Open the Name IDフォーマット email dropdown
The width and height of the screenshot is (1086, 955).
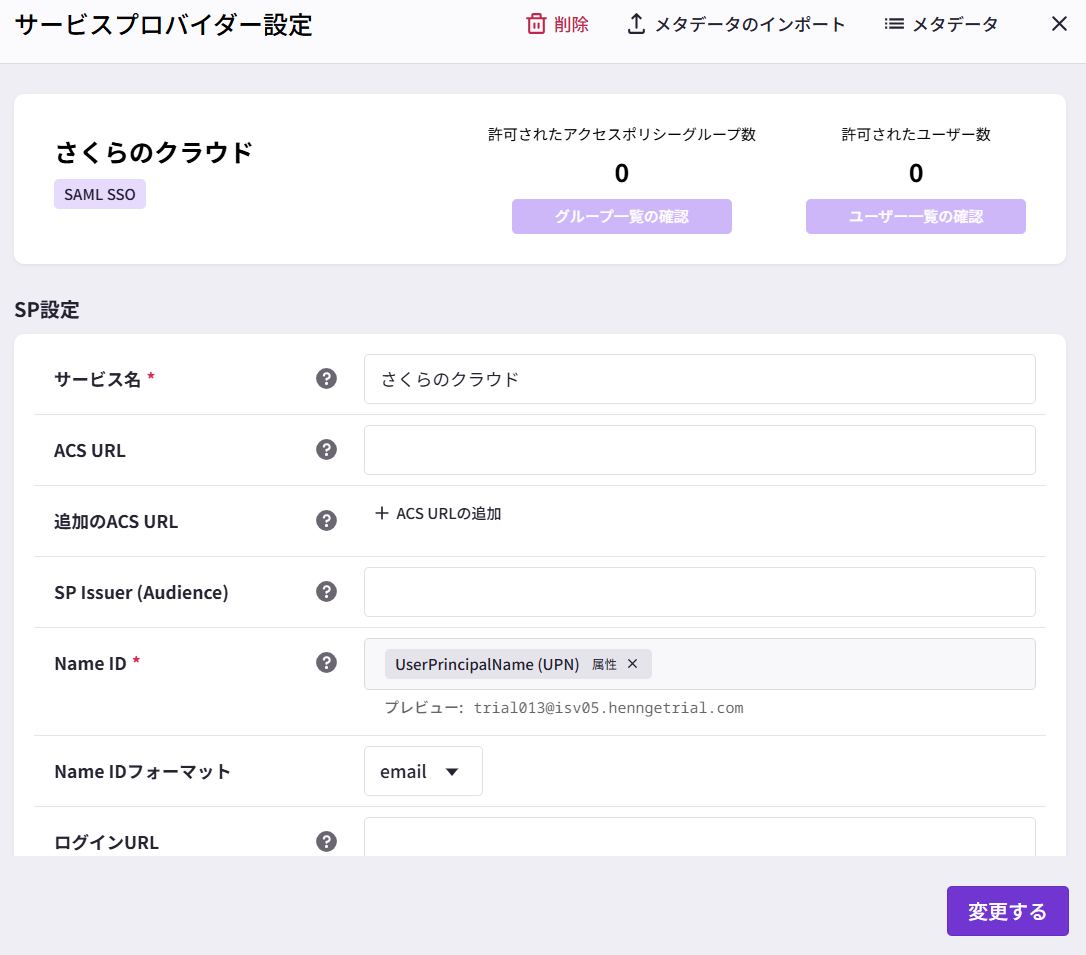point(423,771)
